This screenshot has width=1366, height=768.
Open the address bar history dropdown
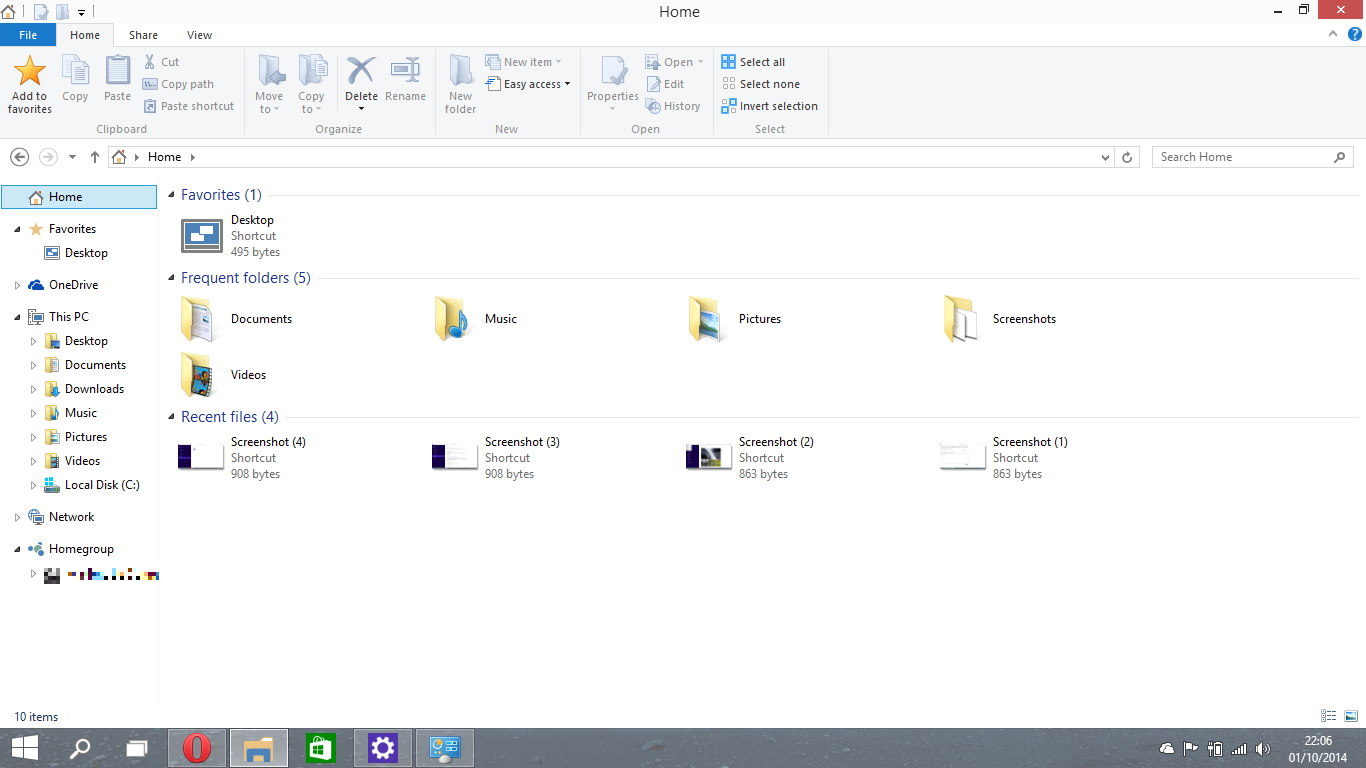tap(1105, 157)
